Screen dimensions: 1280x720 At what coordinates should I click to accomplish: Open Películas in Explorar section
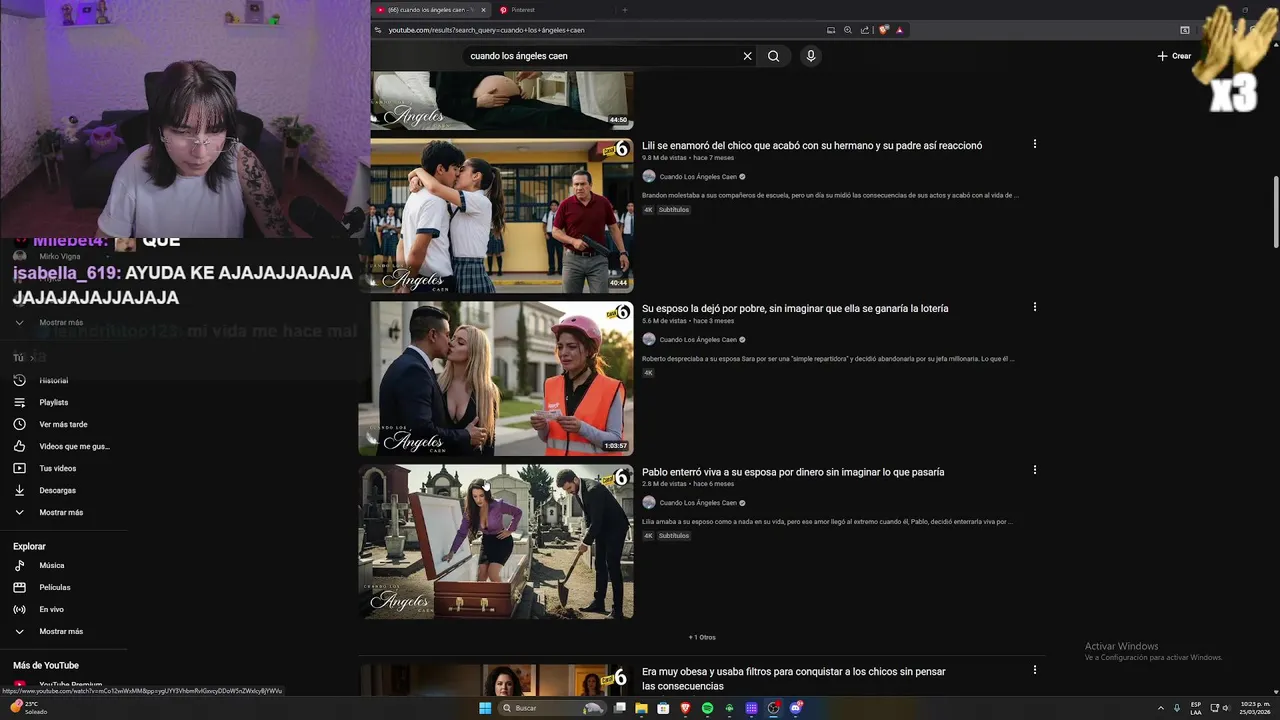point(54,588)
